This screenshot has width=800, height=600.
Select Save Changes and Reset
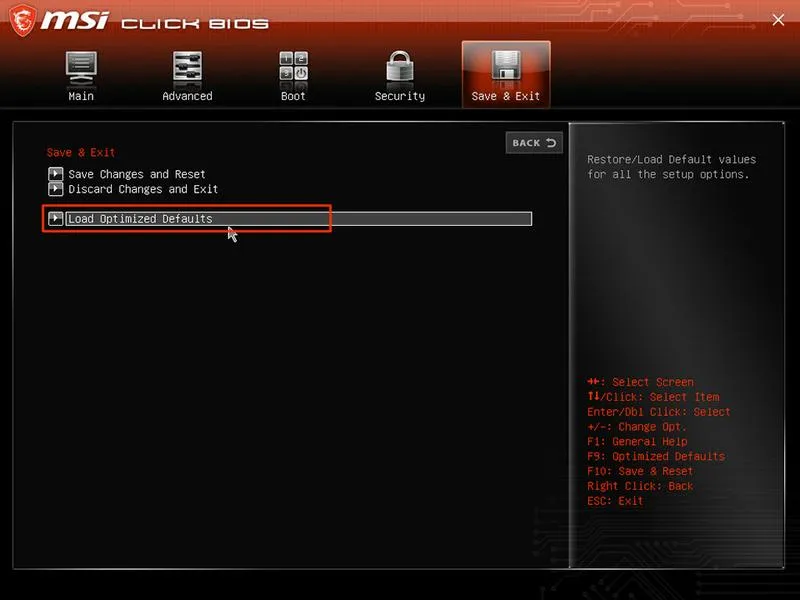pyautogui.click(x=137, y=174)
